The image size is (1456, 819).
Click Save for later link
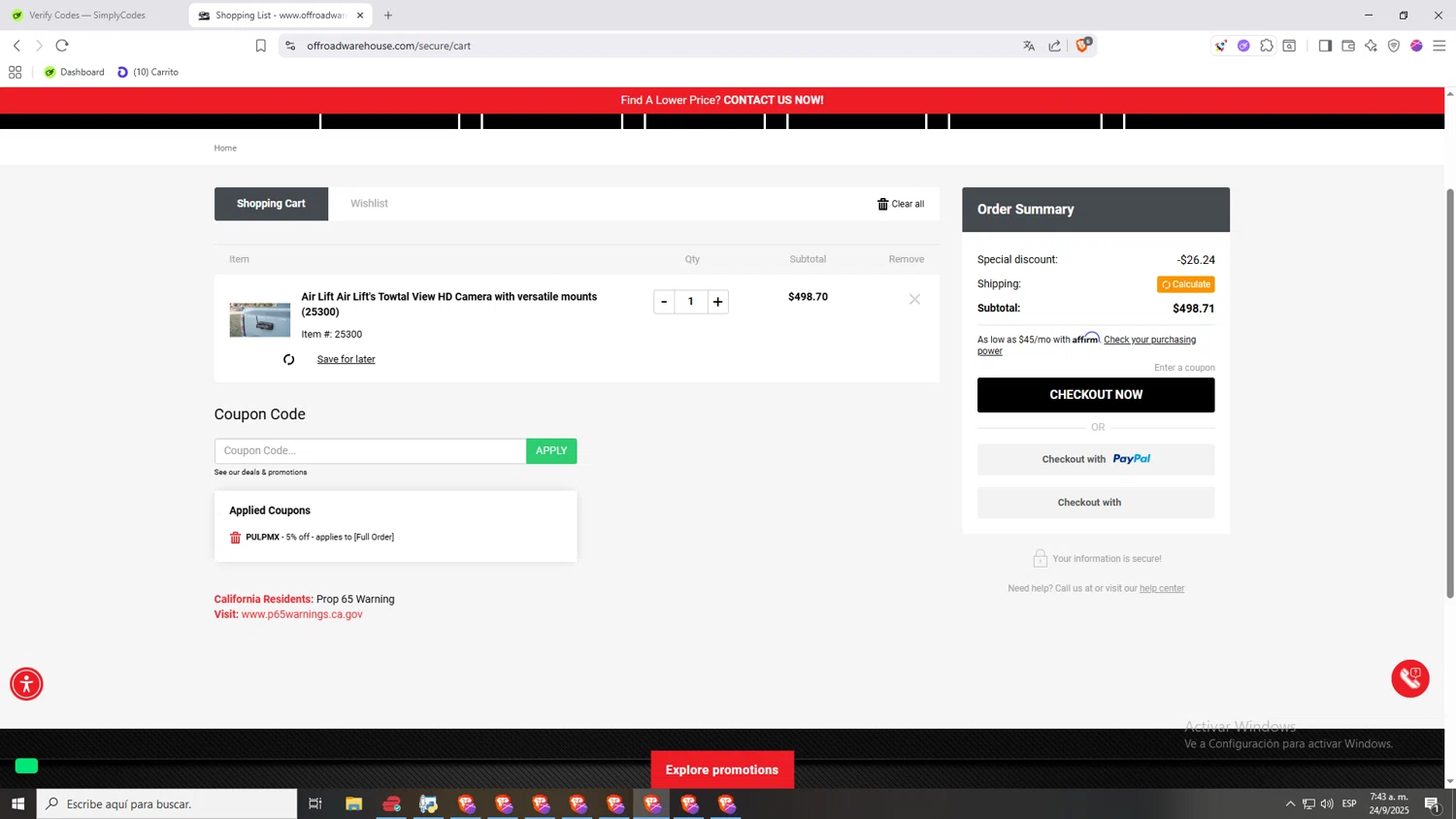tap(346, 359)
